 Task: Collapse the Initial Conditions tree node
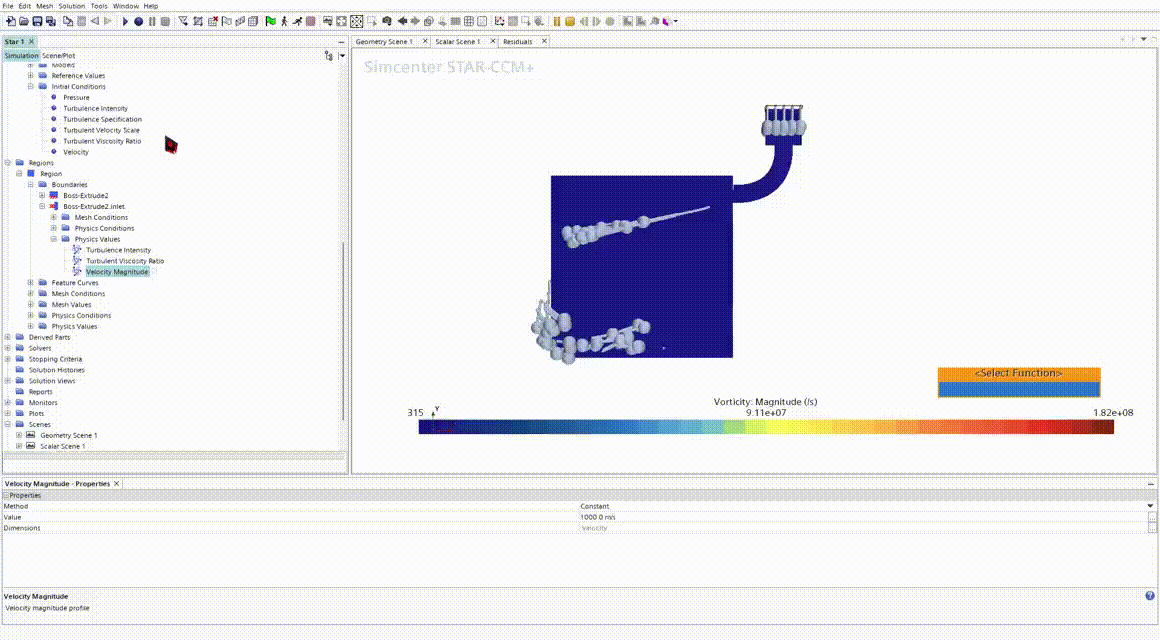(x=30, y=87)
